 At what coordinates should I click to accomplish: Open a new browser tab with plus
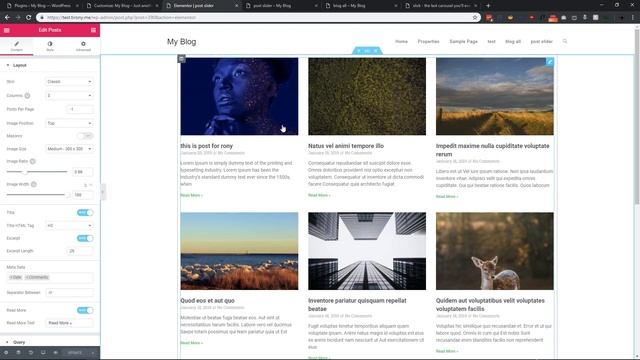point(488,6)
